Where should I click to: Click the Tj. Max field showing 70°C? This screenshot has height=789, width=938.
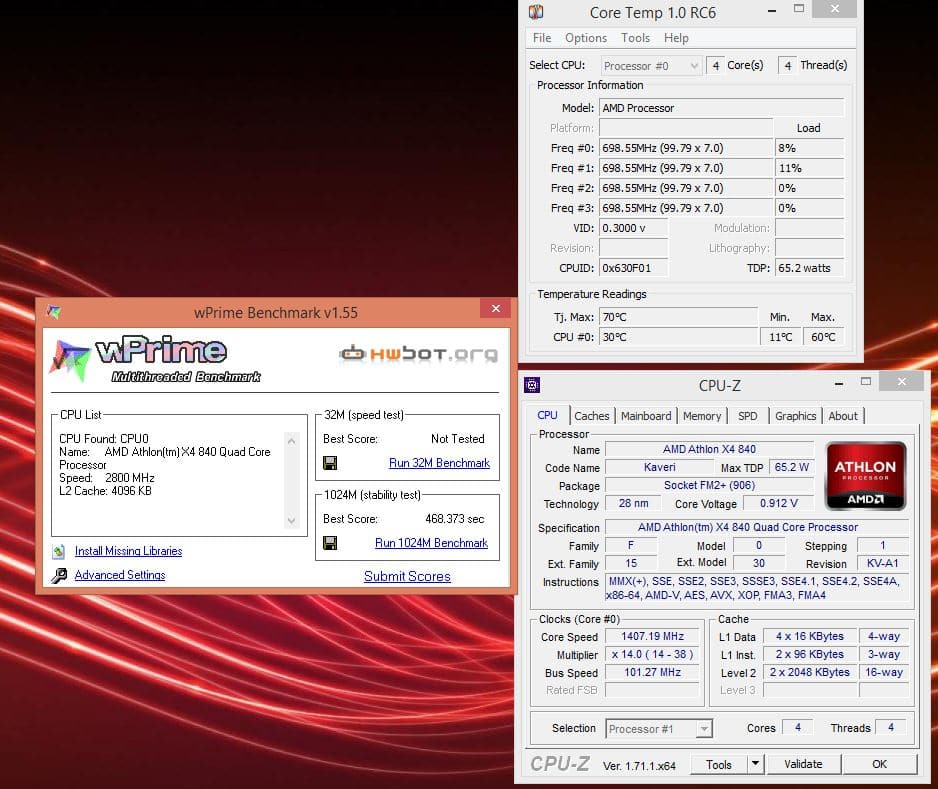[x=678, y=317]
